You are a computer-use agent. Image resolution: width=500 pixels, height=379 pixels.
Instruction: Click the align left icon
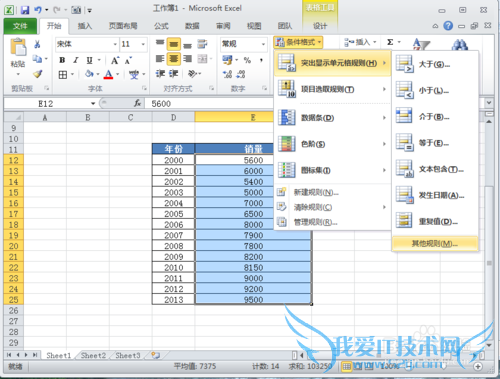(x=160, y=59)
